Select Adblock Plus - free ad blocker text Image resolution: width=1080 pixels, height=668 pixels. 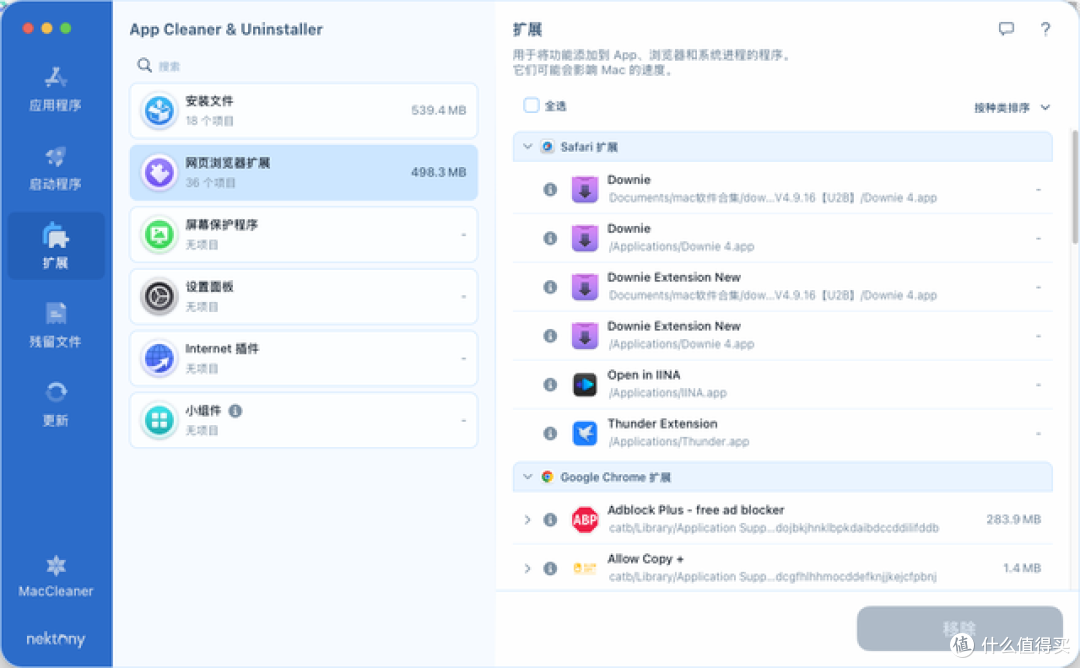[696, 510]
